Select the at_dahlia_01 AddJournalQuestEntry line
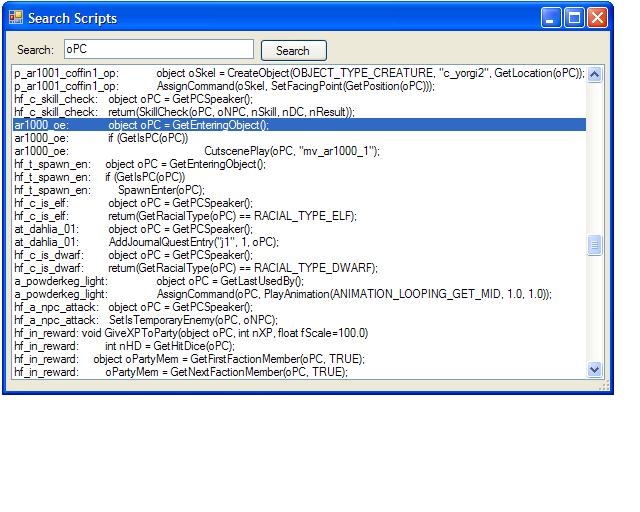 (180, 242)
